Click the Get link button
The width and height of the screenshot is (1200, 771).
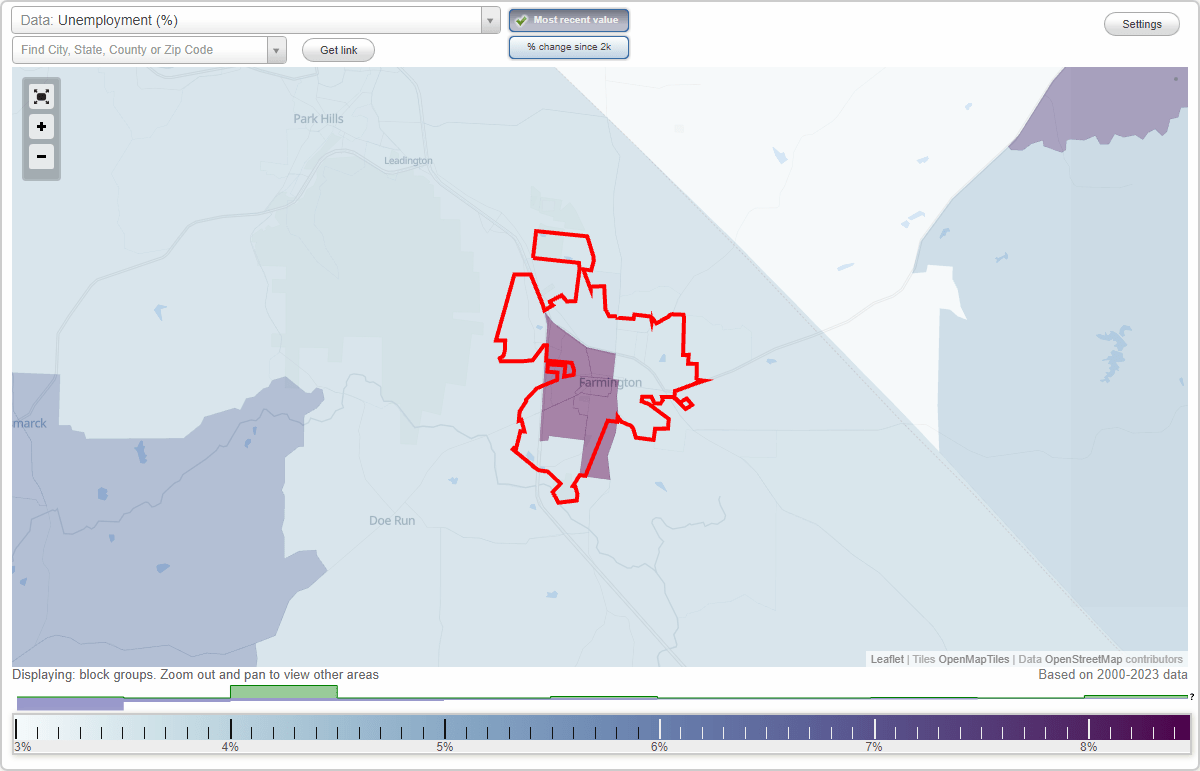pos(338,50)
